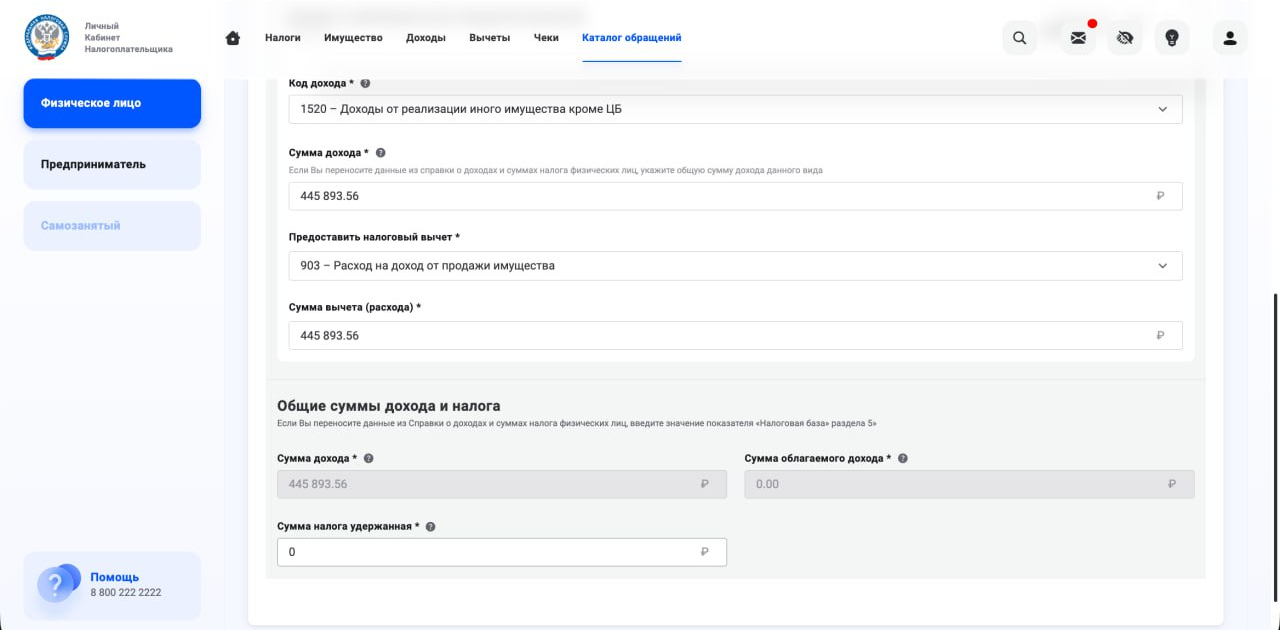Click the Сумма вычета (расхода) input field
The width and height of the screenshot is (1280, 630).
720,336
